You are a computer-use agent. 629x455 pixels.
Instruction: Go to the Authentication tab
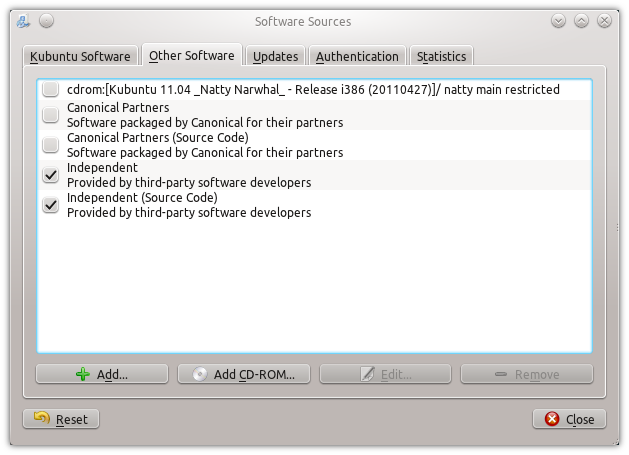tap(357, 56)
